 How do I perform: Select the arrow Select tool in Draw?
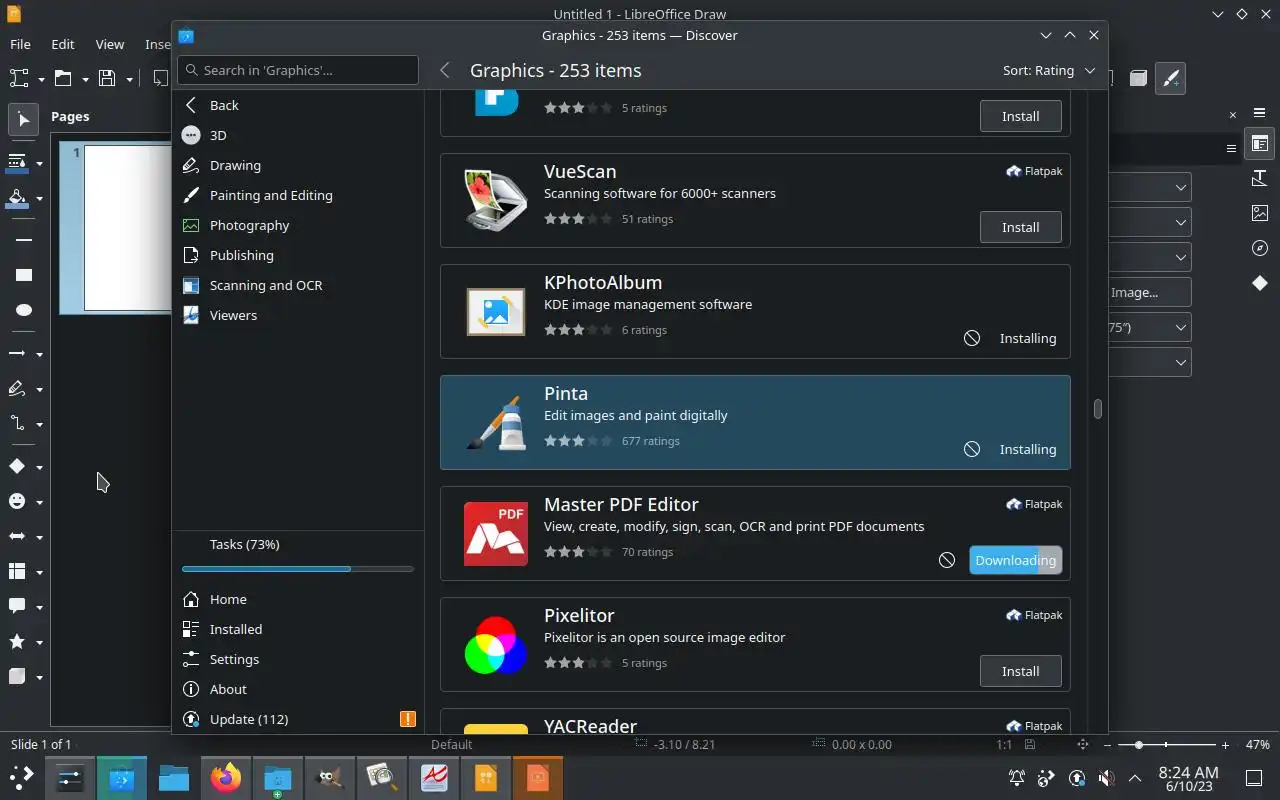pyautogui.click(x=24, y=120)
